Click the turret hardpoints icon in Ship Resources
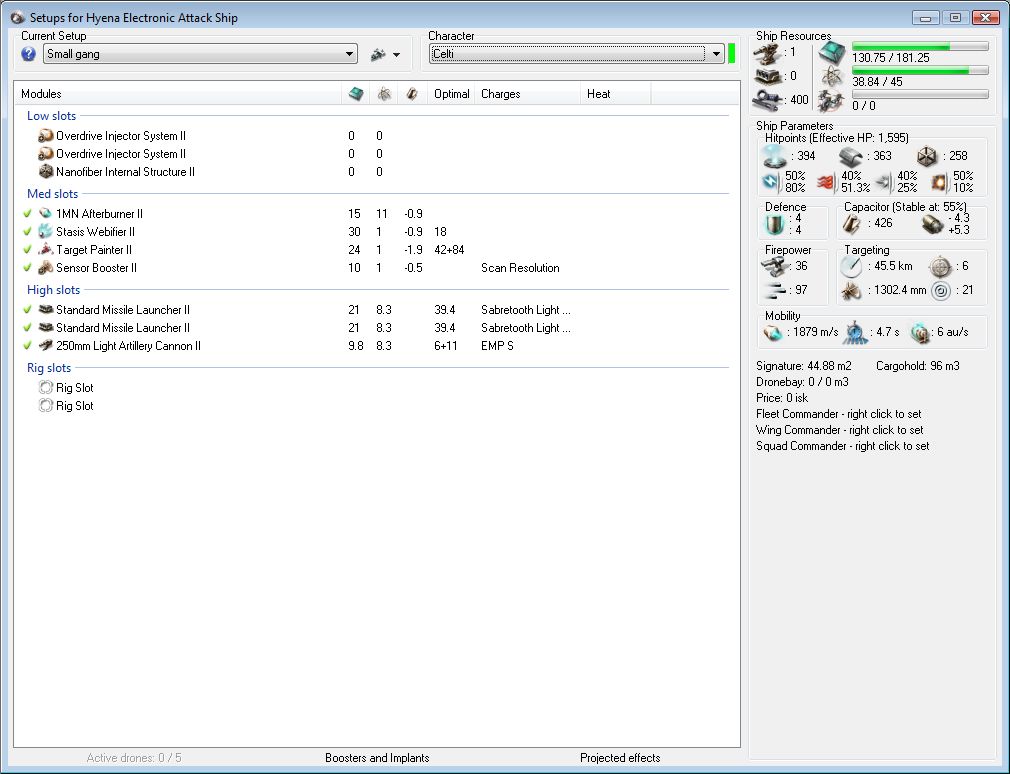 (768, 54)
